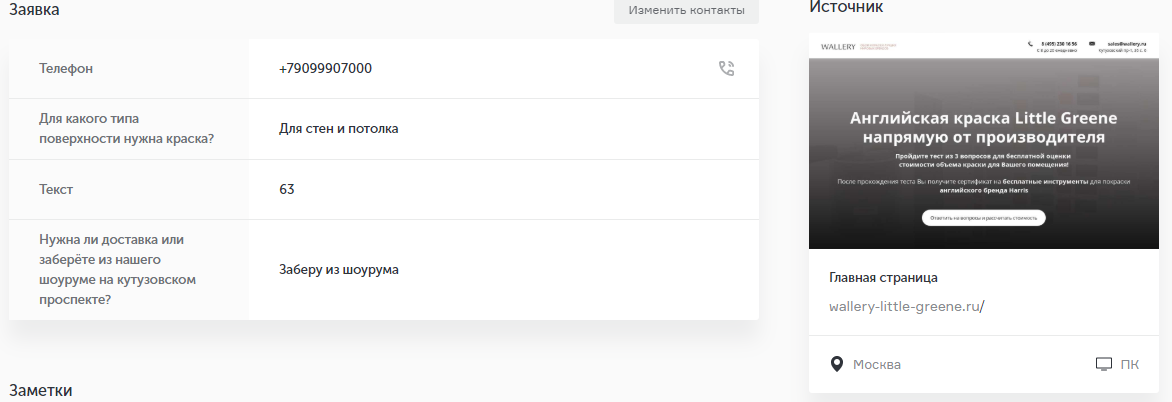Image resolution: width=1172 pixels, height=402 pixels.
Task: Click the Телефон field label
Action: [x=66, y=69]
